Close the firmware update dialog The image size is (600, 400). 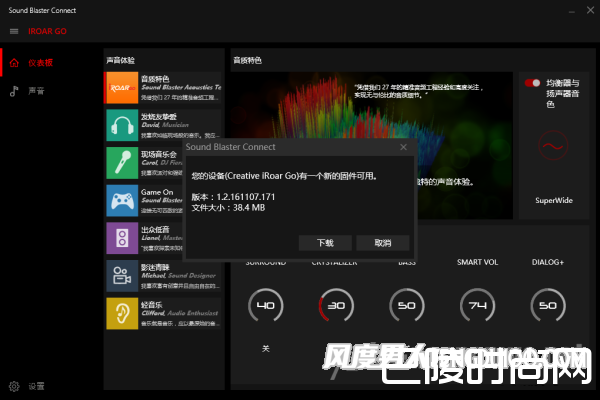(x=403, y=147)
